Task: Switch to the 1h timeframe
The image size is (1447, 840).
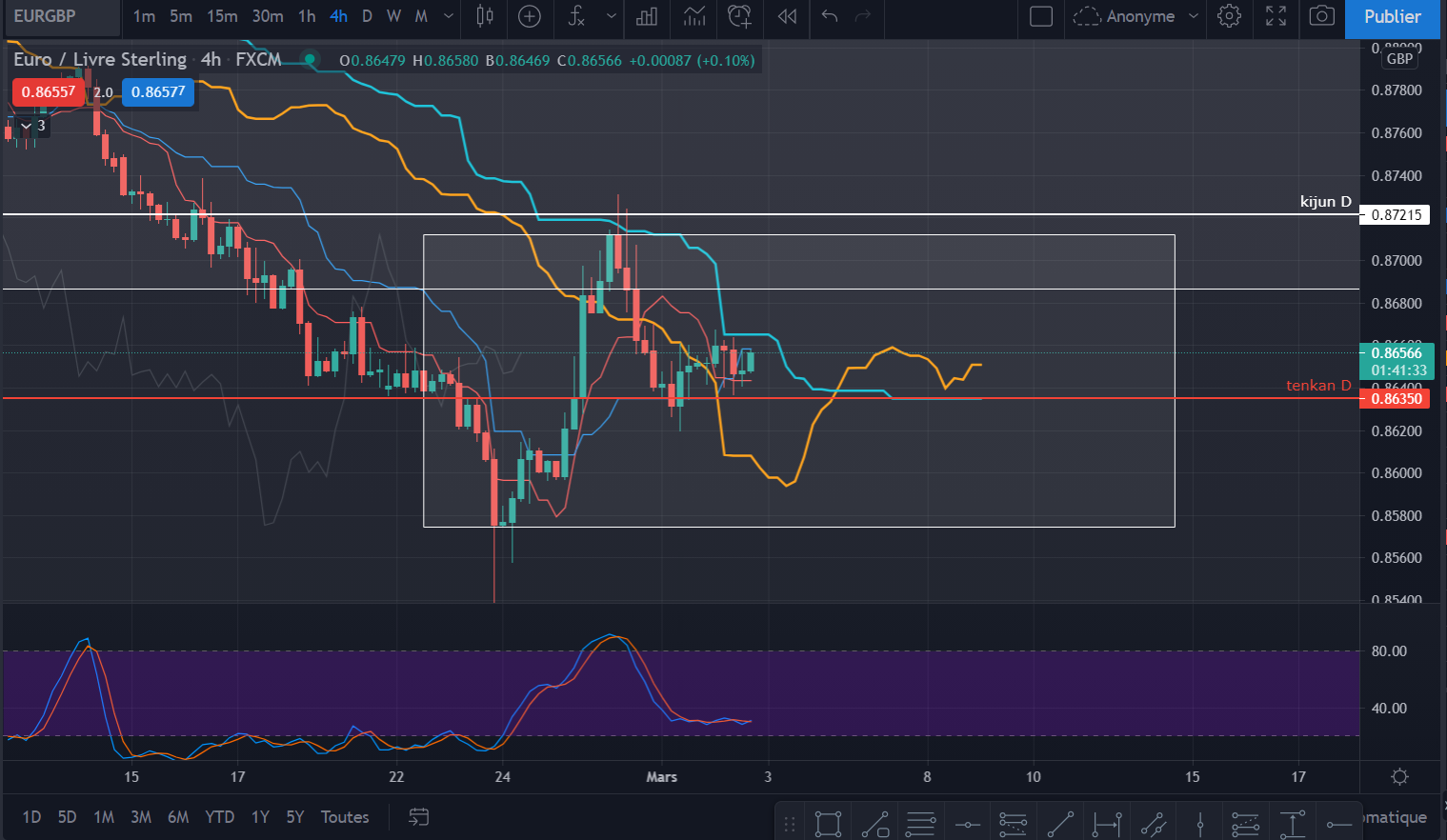Action: (x=307, y=16)
